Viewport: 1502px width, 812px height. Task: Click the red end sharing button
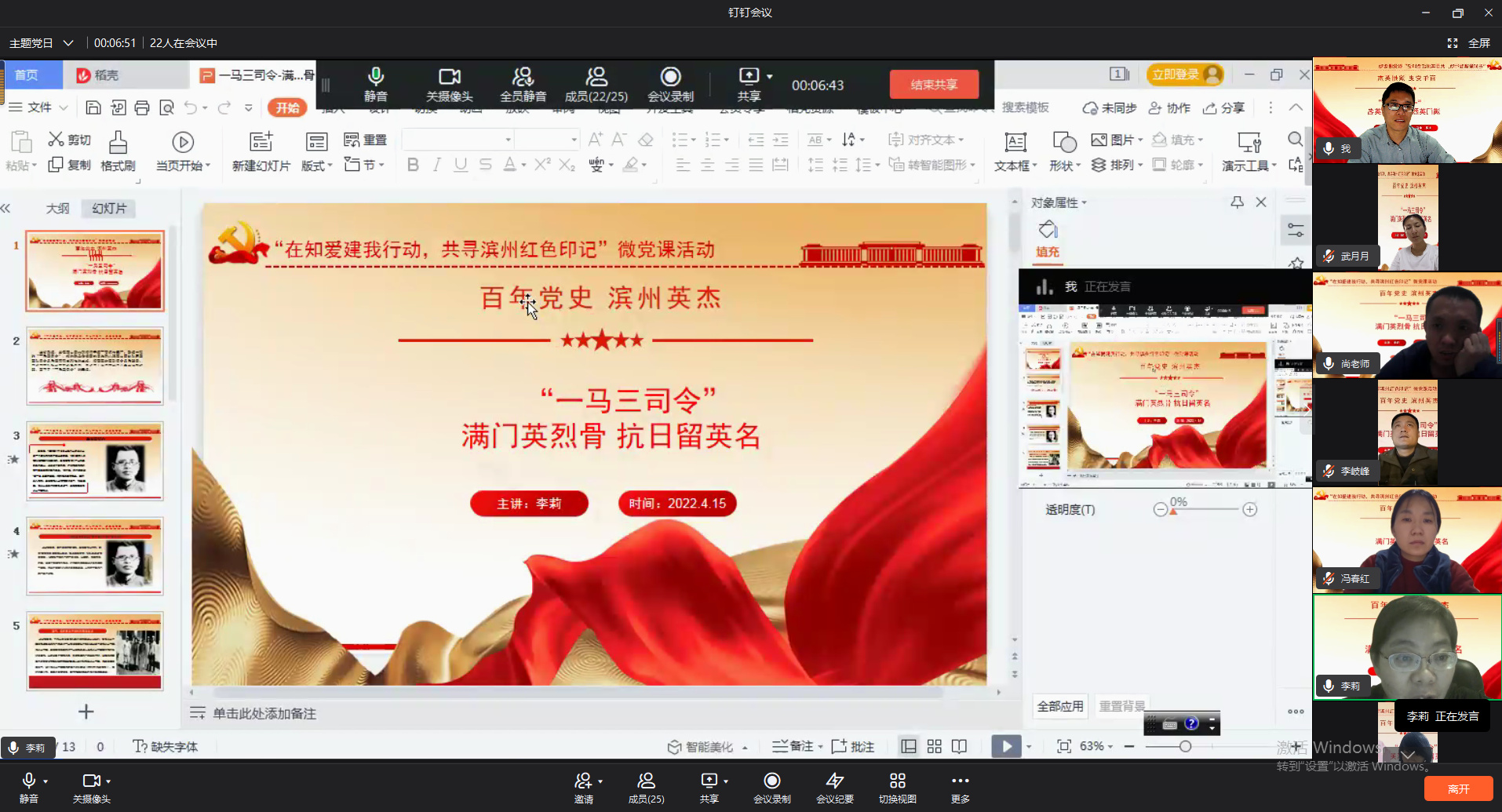tap(934, 84)
